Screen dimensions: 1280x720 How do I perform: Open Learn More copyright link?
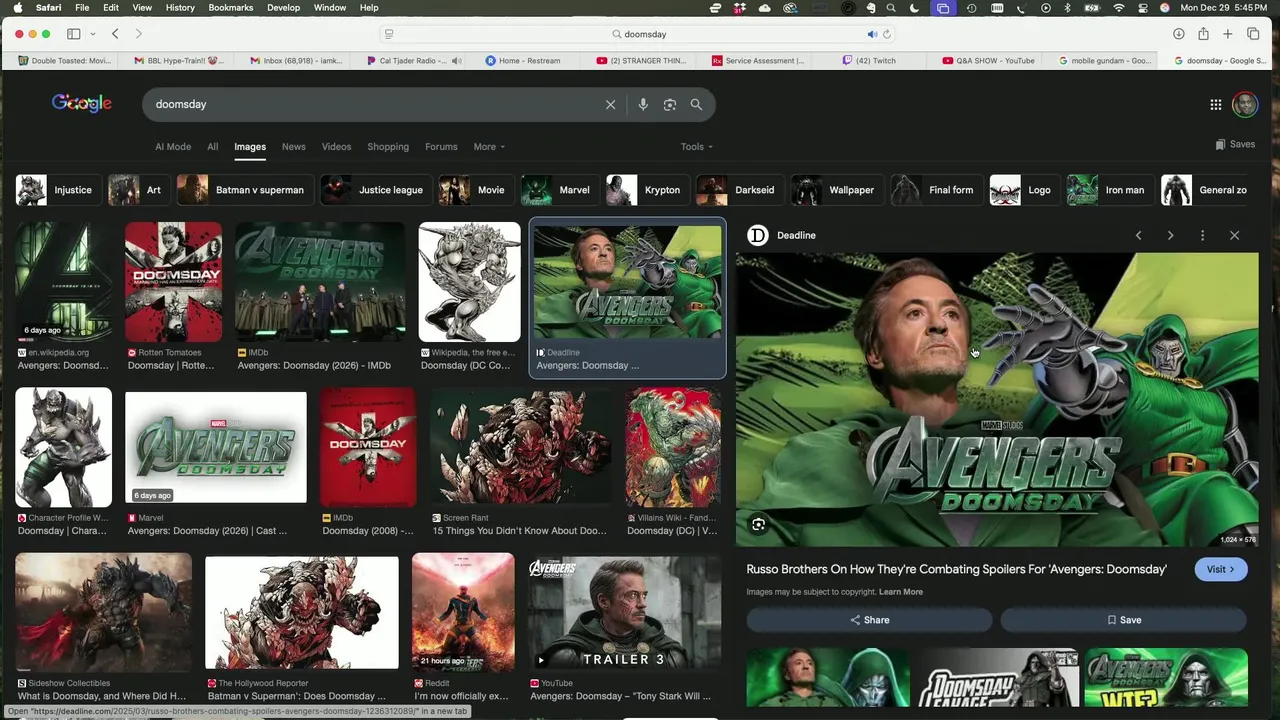[x=901, y=592]
